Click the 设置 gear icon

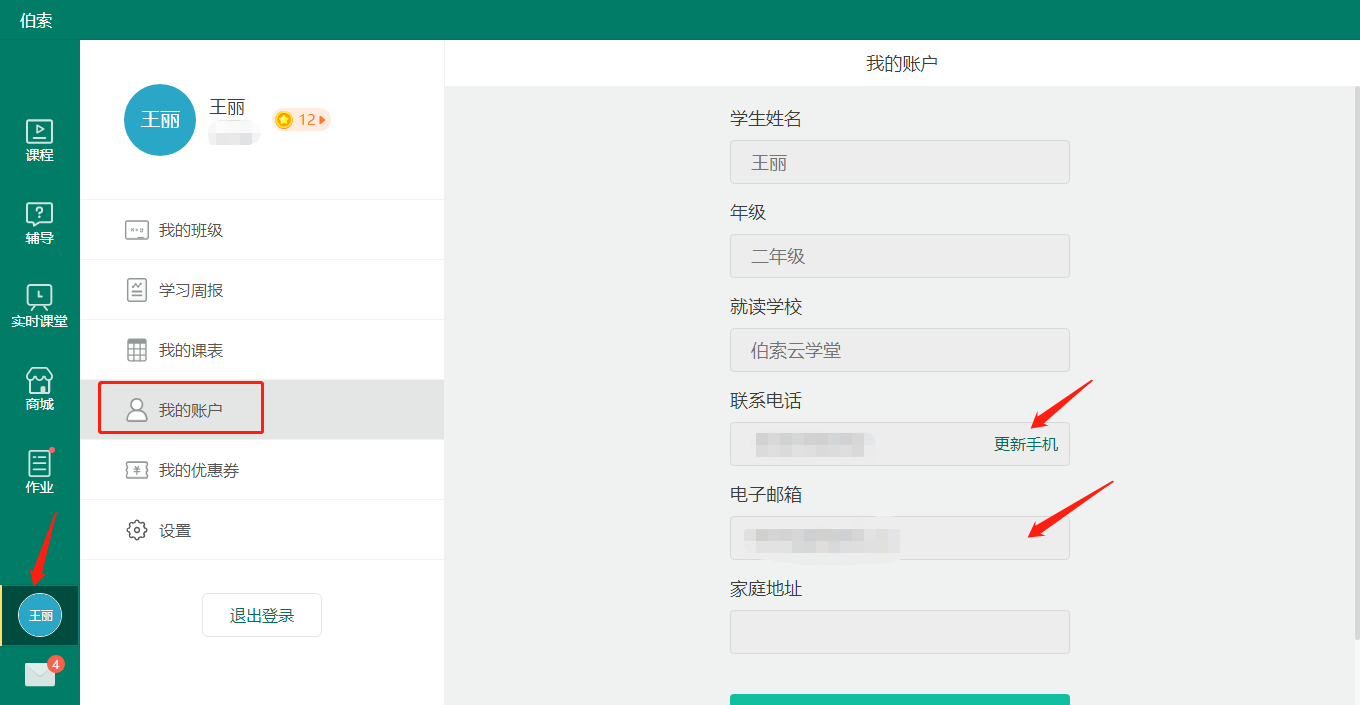coord(136,529)
